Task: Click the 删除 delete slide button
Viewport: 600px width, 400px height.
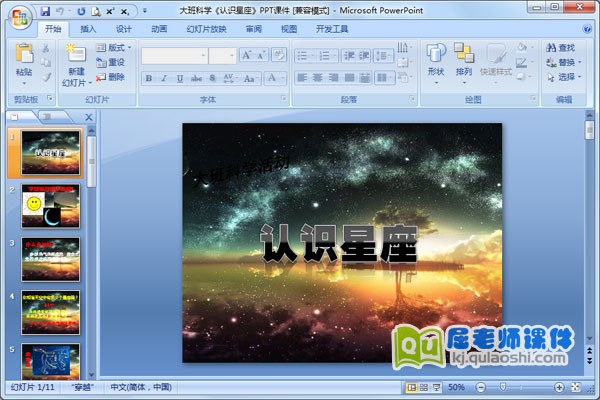Action: [110, 77]
